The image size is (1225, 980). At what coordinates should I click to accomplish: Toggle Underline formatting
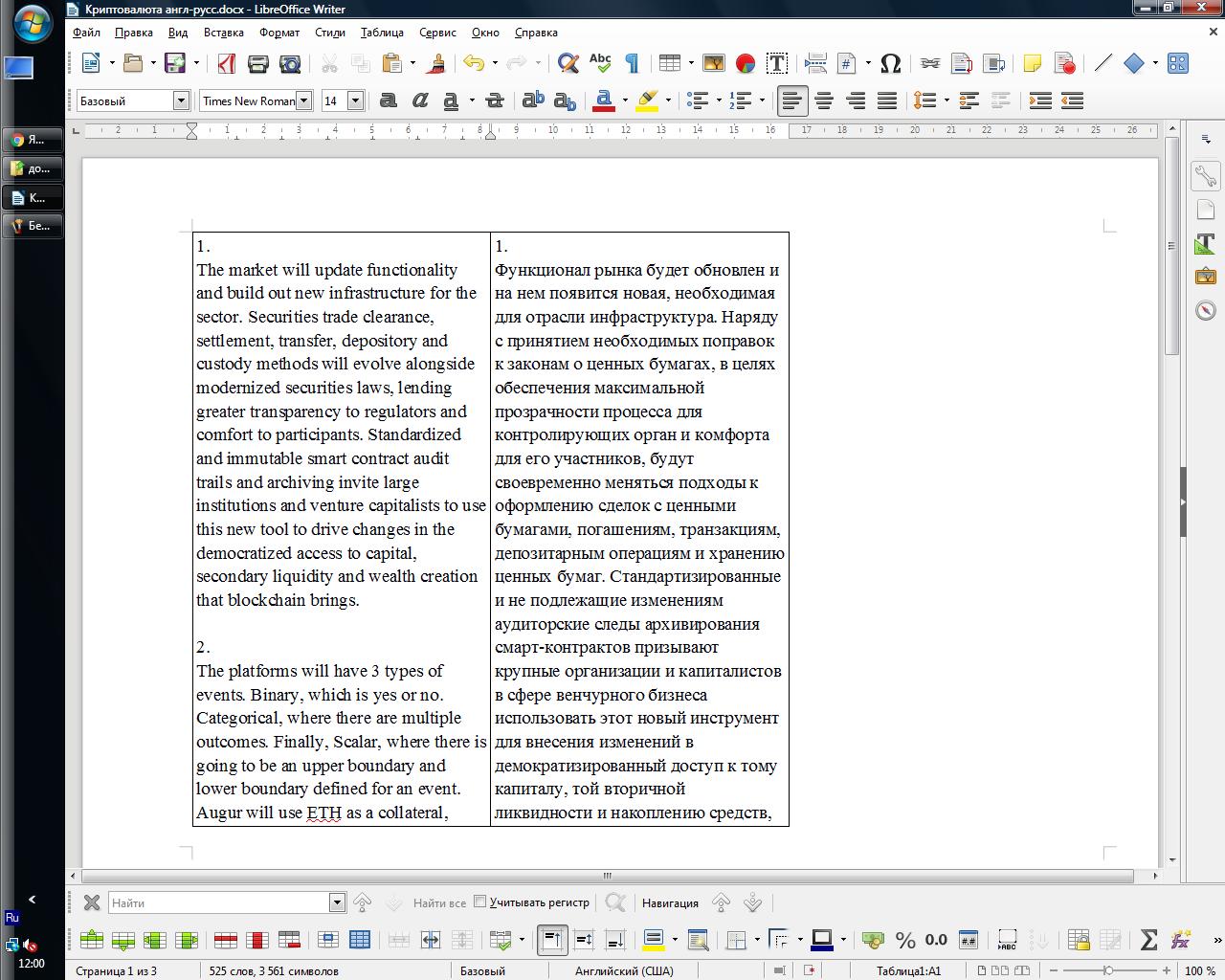(451, 100)
